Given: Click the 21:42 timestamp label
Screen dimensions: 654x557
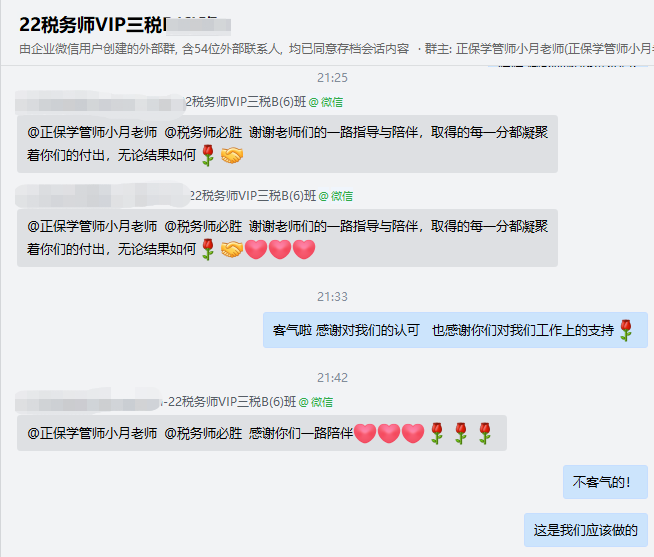Looking at the screenshot, I should [332, 378].
